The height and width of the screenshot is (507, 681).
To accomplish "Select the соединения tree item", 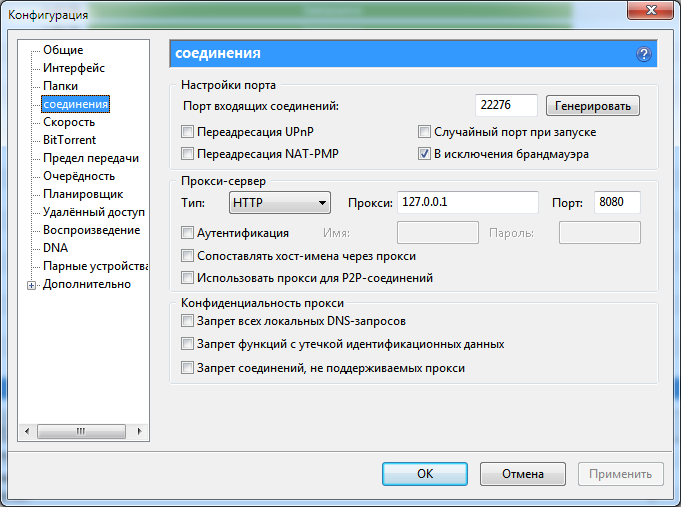I will coord(76,104).
